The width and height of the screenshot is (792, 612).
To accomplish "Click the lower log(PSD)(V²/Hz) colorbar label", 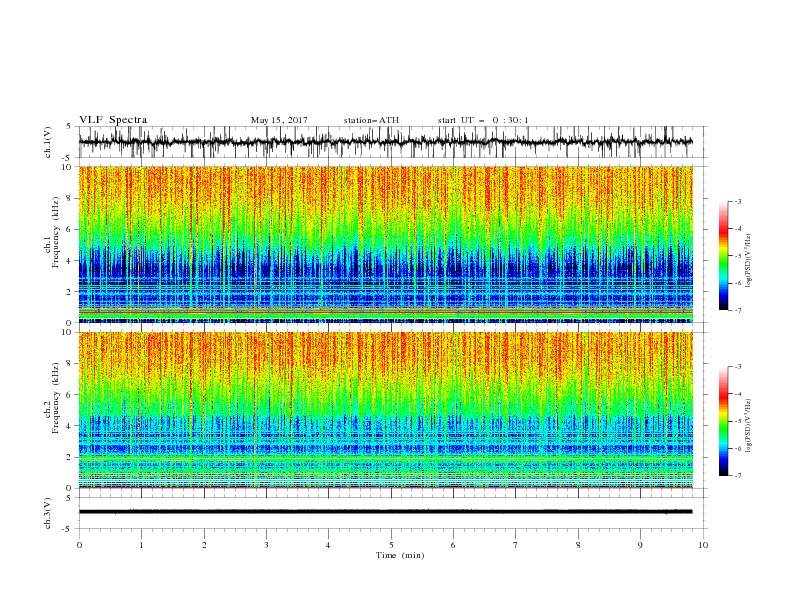I will click(749, 426).
